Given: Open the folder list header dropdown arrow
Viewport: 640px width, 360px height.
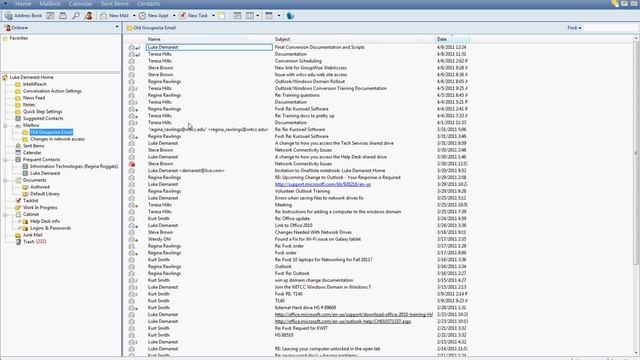Looking at the screenshot, I should tap(117, 27).
